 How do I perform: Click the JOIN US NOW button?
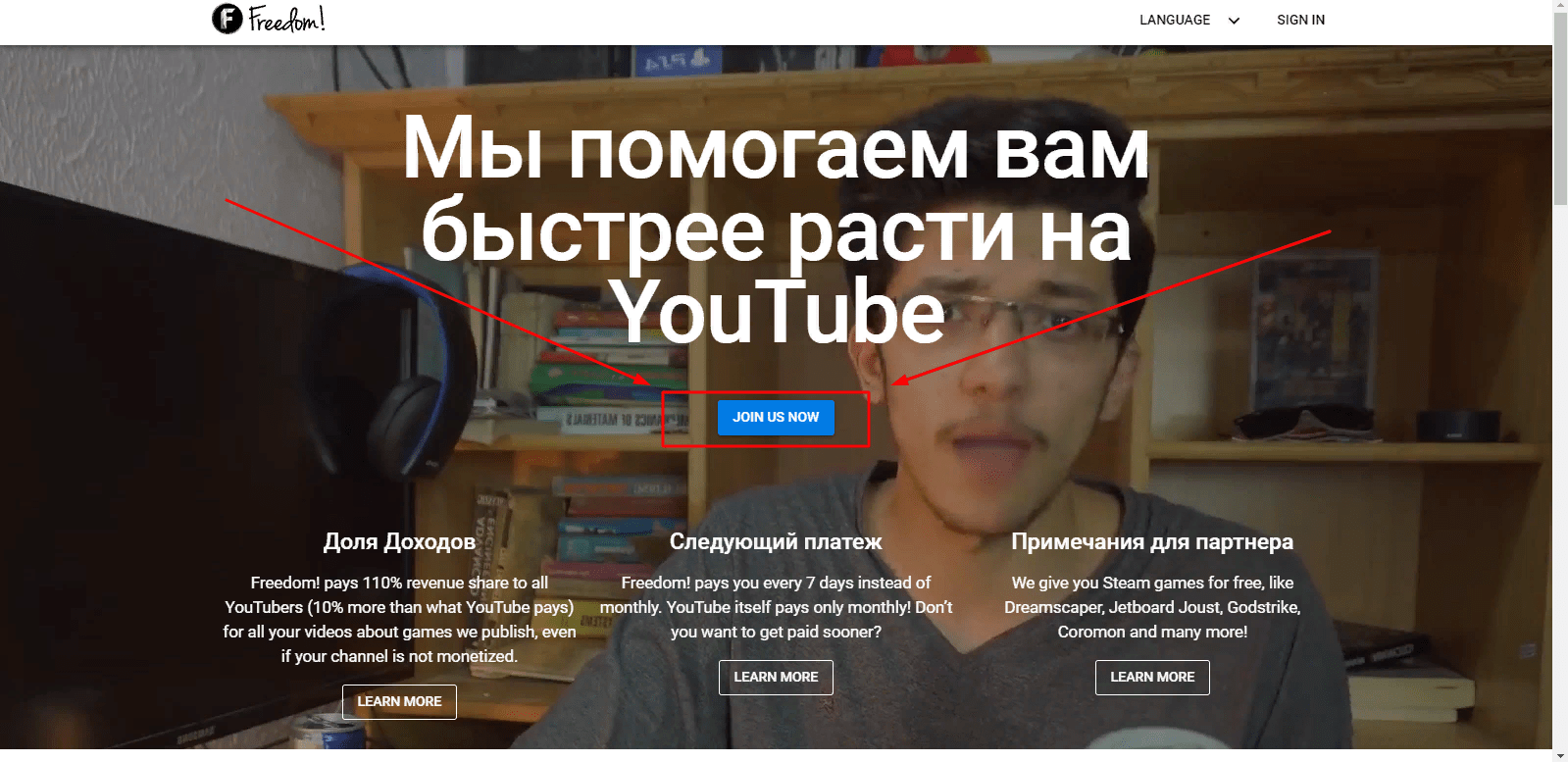[x=776, y=417]
